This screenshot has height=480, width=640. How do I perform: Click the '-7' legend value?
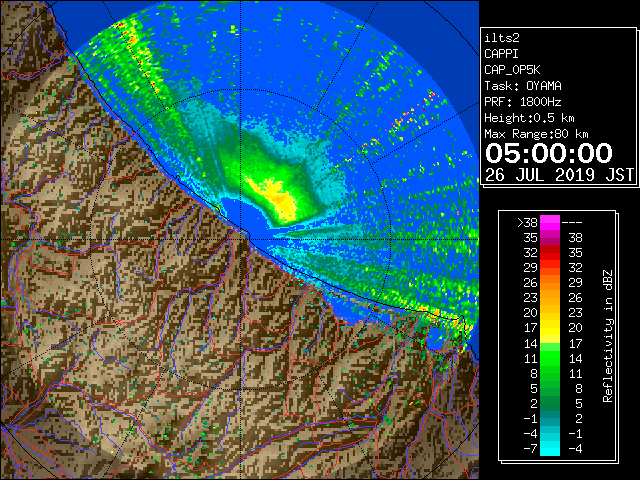[530, 449]
